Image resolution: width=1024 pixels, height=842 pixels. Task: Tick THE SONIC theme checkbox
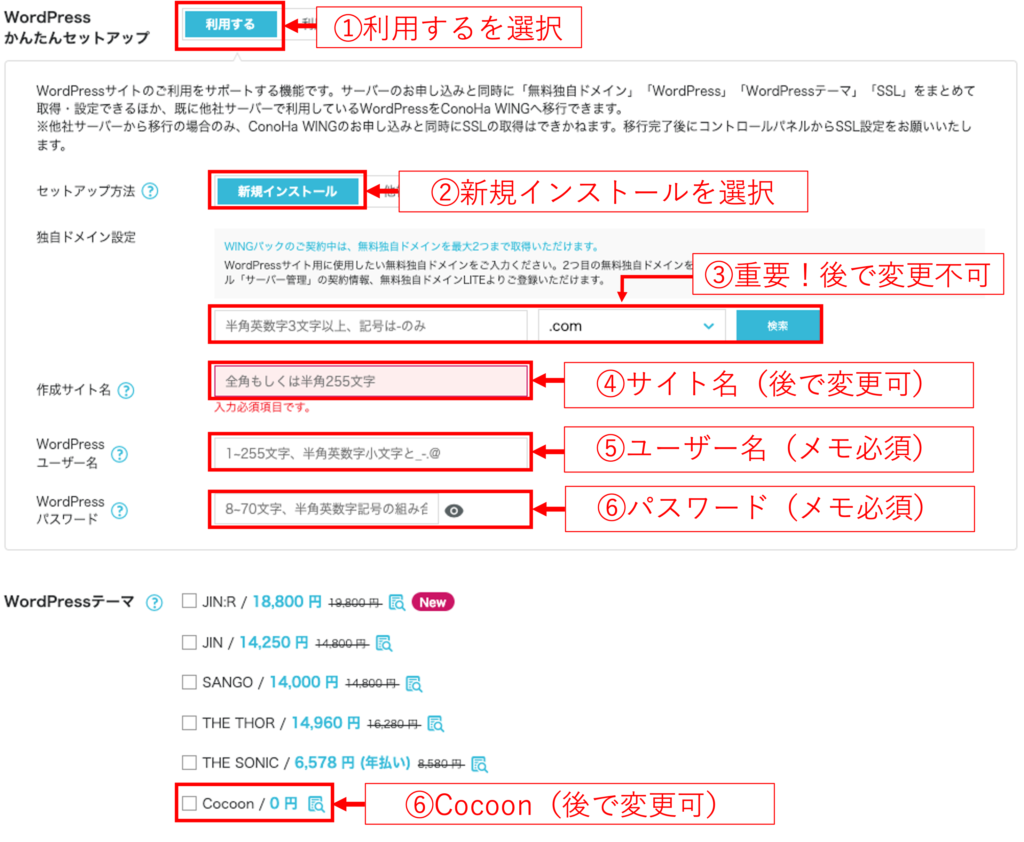189,763
